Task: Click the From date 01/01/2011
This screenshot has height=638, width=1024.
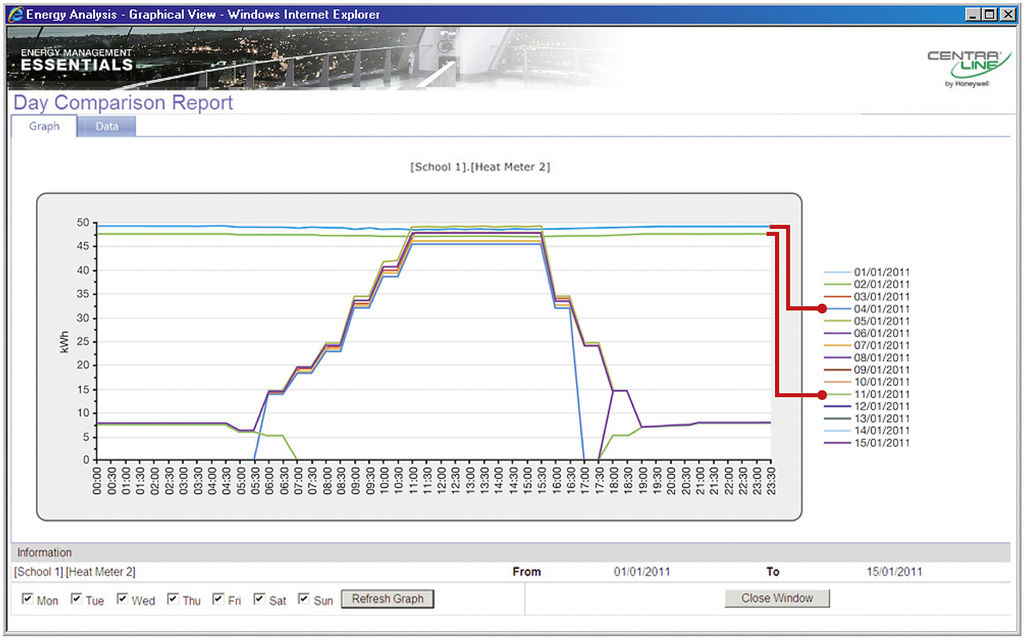Action: (641, 572)
